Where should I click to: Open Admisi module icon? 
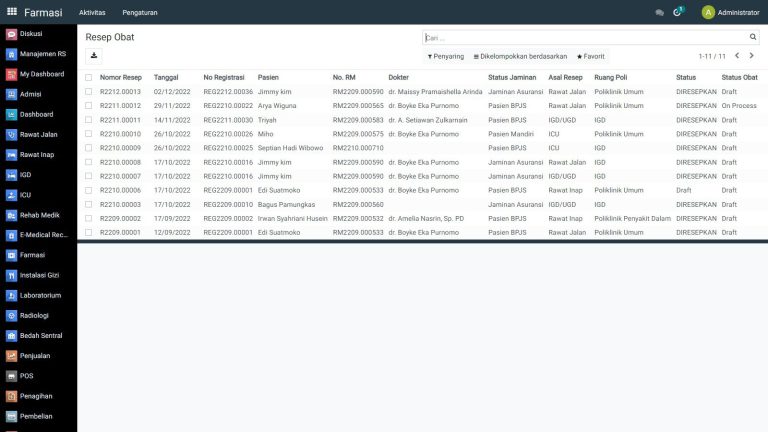coord(11,95)
